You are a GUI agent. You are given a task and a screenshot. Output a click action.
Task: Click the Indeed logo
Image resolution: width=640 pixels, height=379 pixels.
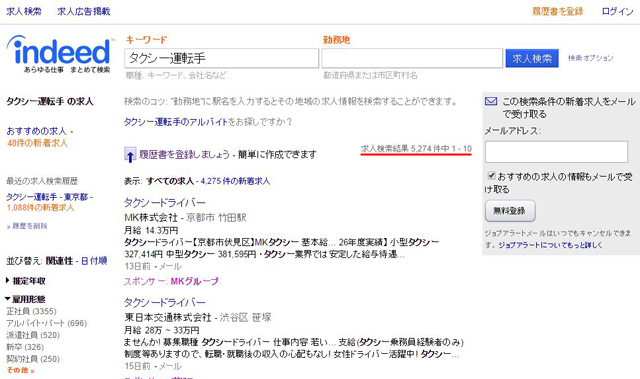[x=60, y=53]
